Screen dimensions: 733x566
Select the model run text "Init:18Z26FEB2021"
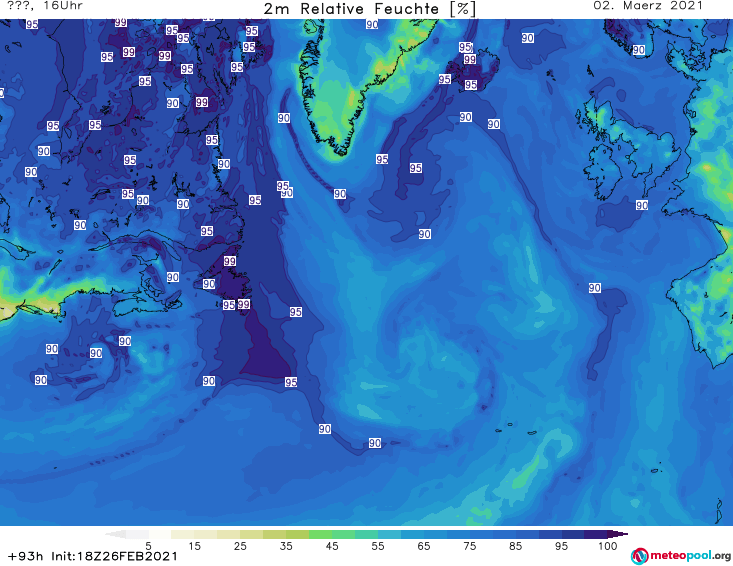[x=115, y=556]
